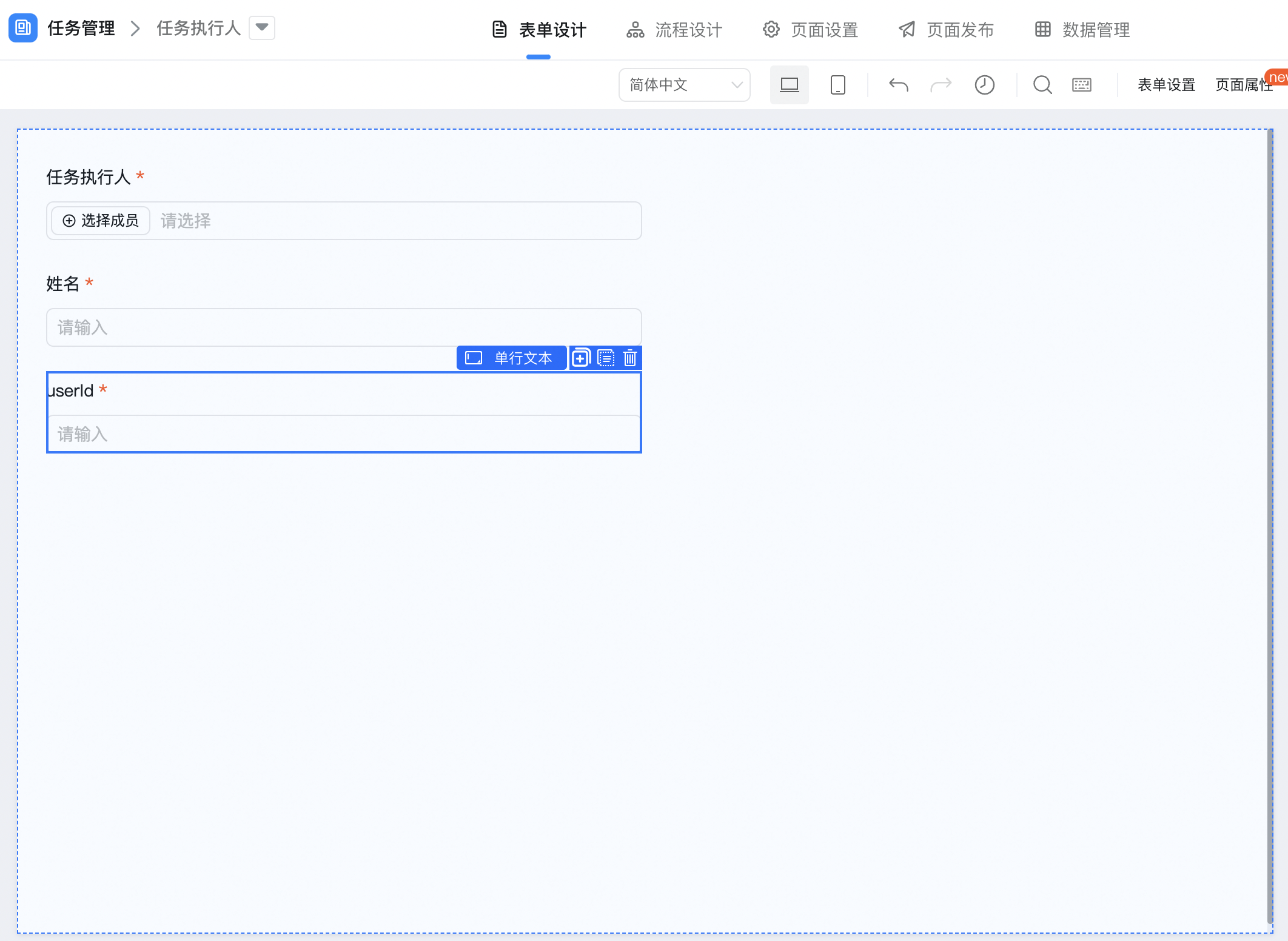Select the userId field label

[x=71, y=390]
